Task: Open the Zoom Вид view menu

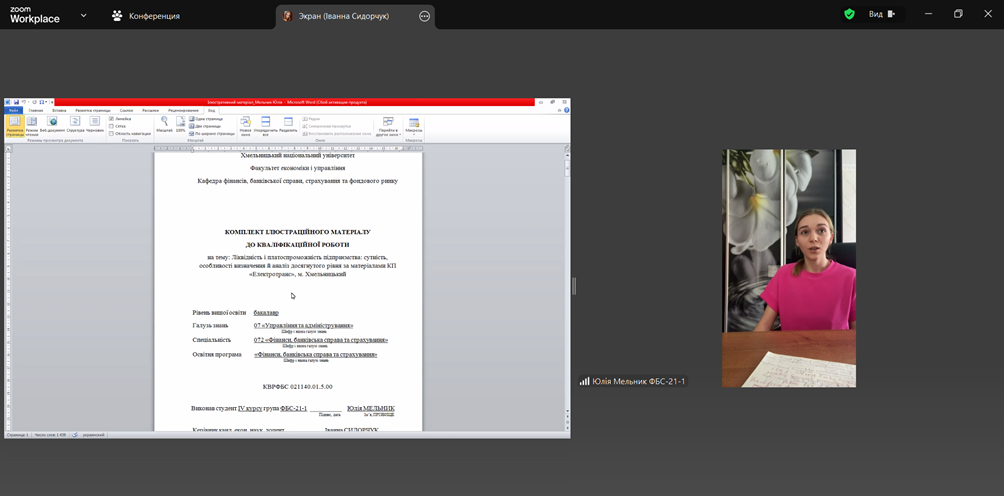Action: point(882,14)
